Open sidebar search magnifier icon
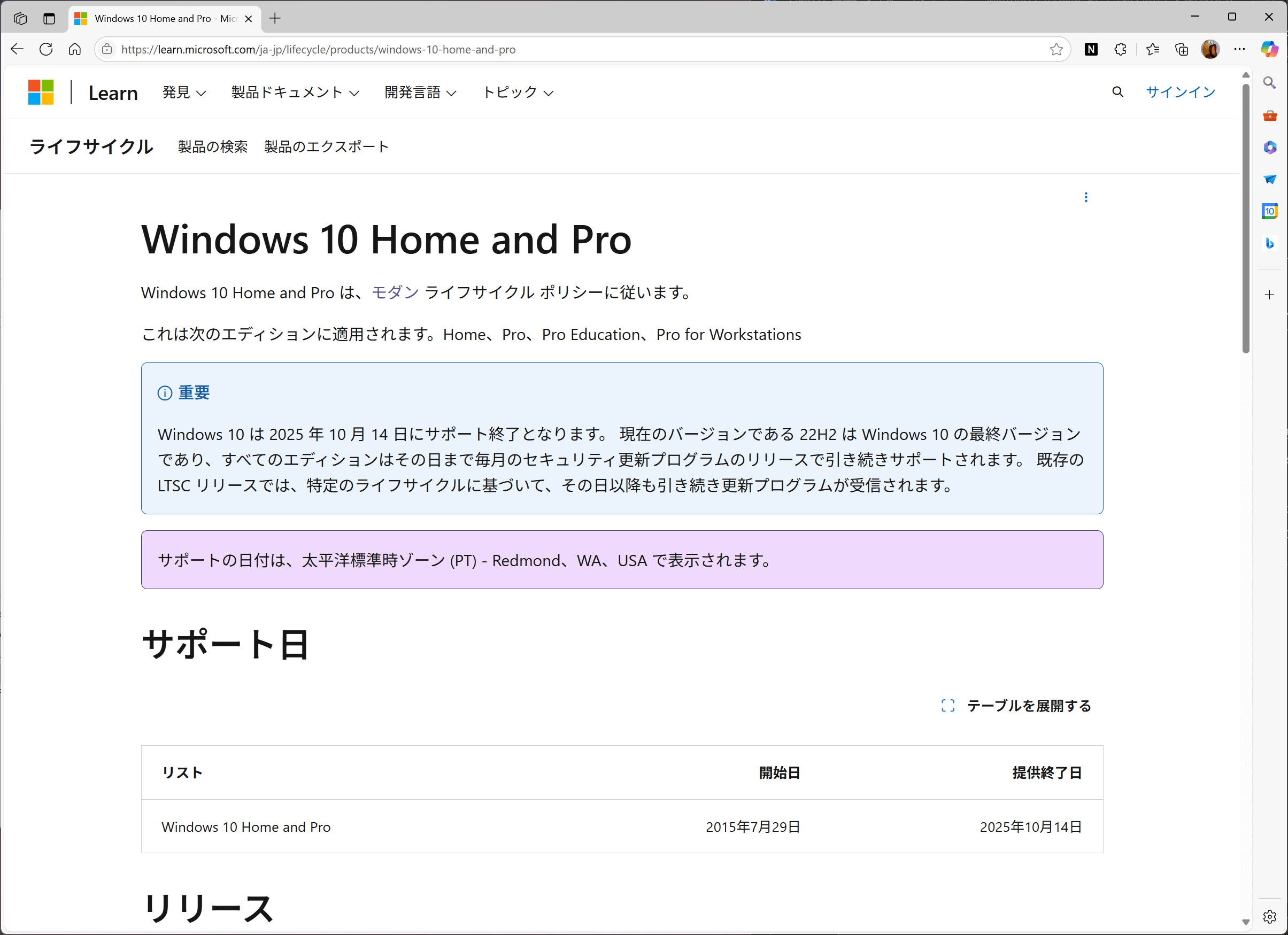 [x=1270, y=83]
